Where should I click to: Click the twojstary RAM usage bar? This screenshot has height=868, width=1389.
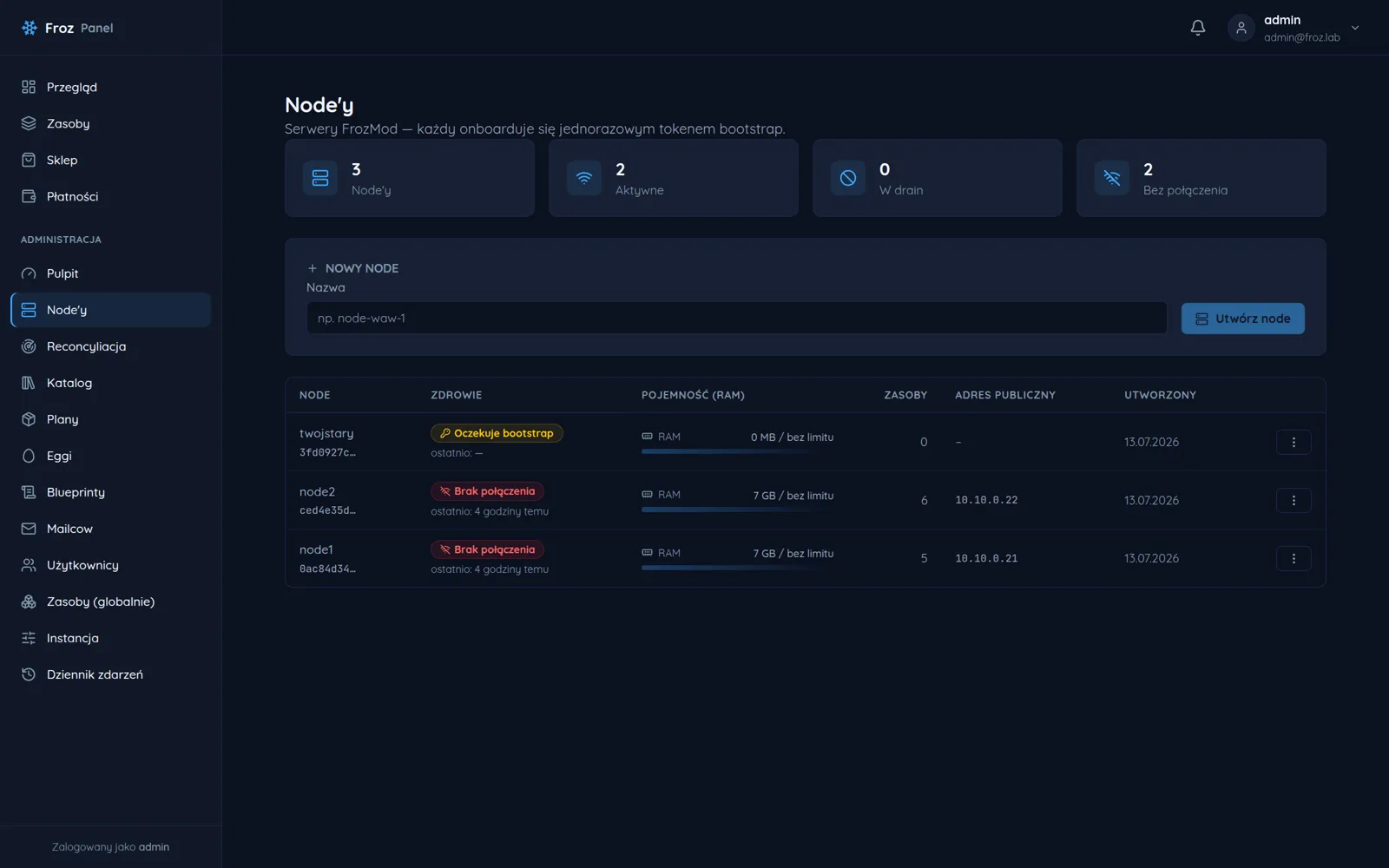[x=737, y=451]
